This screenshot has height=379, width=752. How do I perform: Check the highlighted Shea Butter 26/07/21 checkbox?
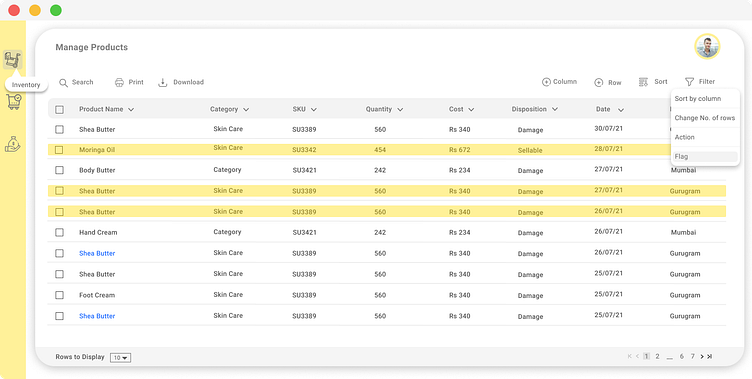59,212
